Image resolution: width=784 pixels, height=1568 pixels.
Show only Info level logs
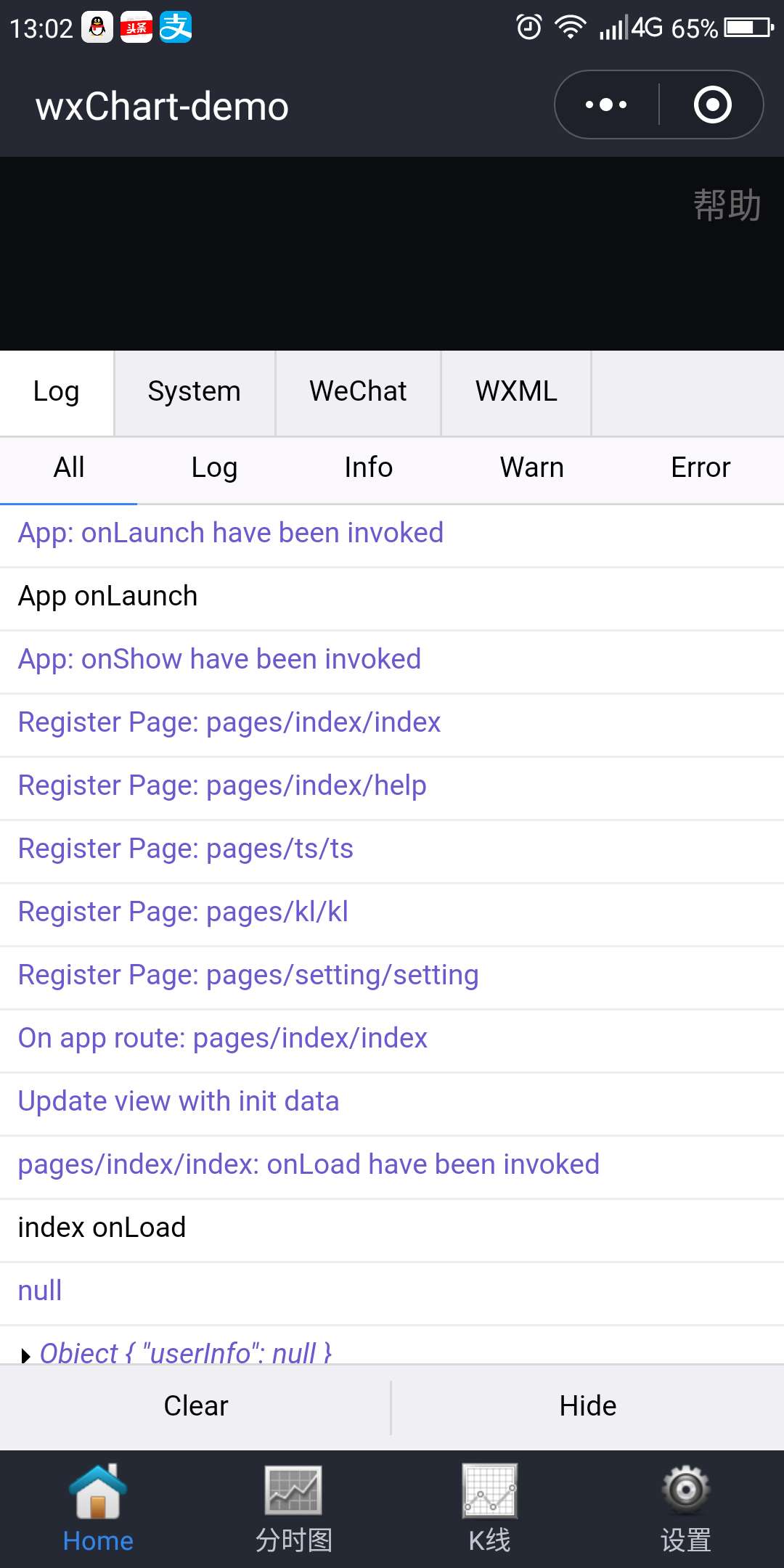(368, 468)
